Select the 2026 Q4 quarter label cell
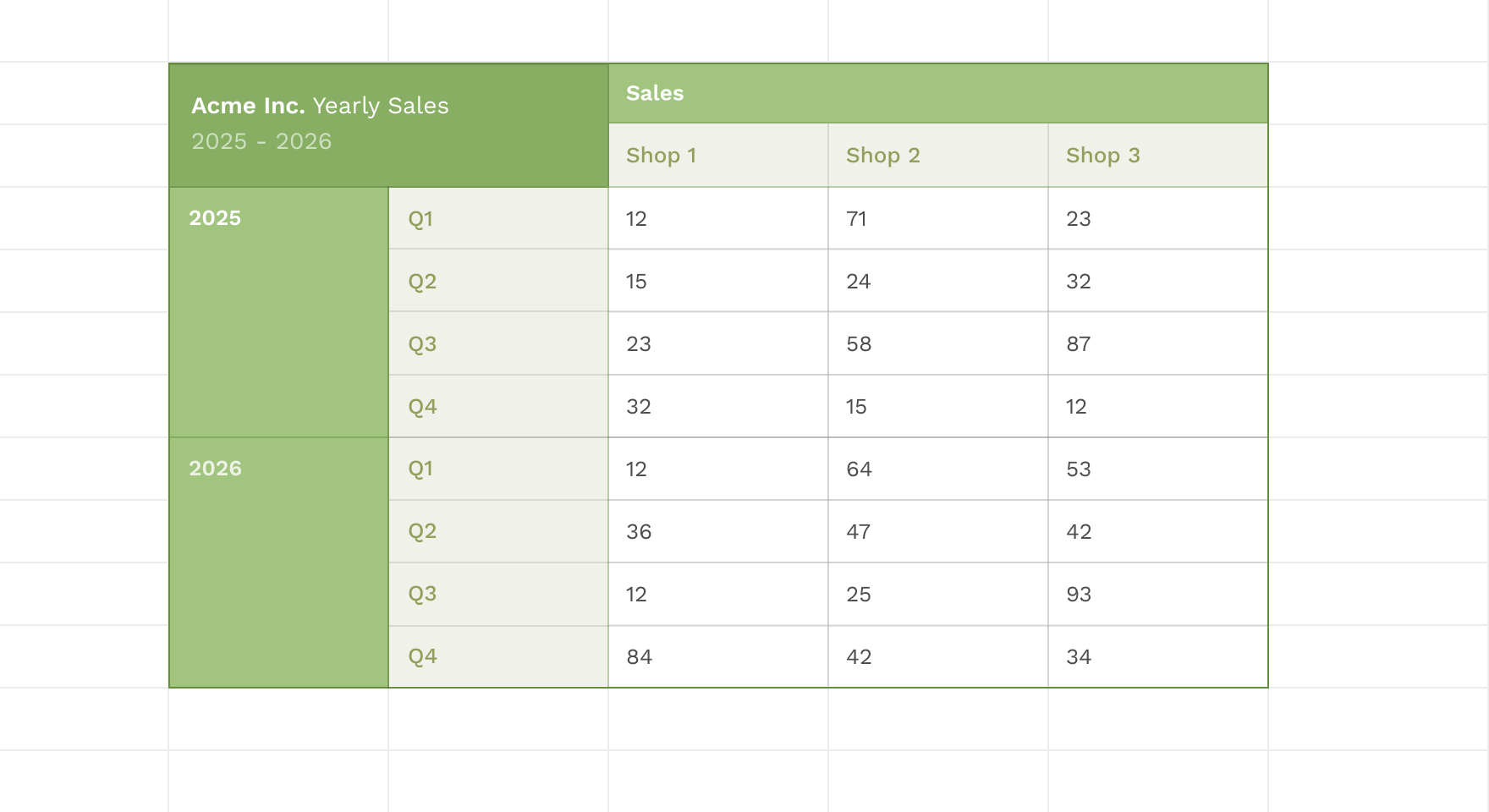Viewport: 1489px width, 812px height. (x=498, y=656)
